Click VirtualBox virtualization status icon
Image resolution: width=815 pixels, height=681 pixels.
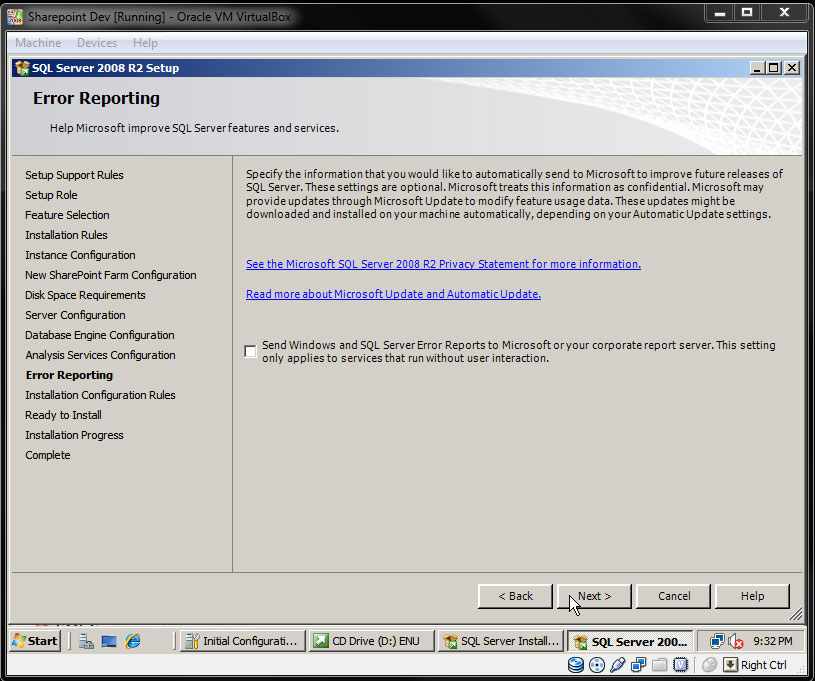(680, 665)
